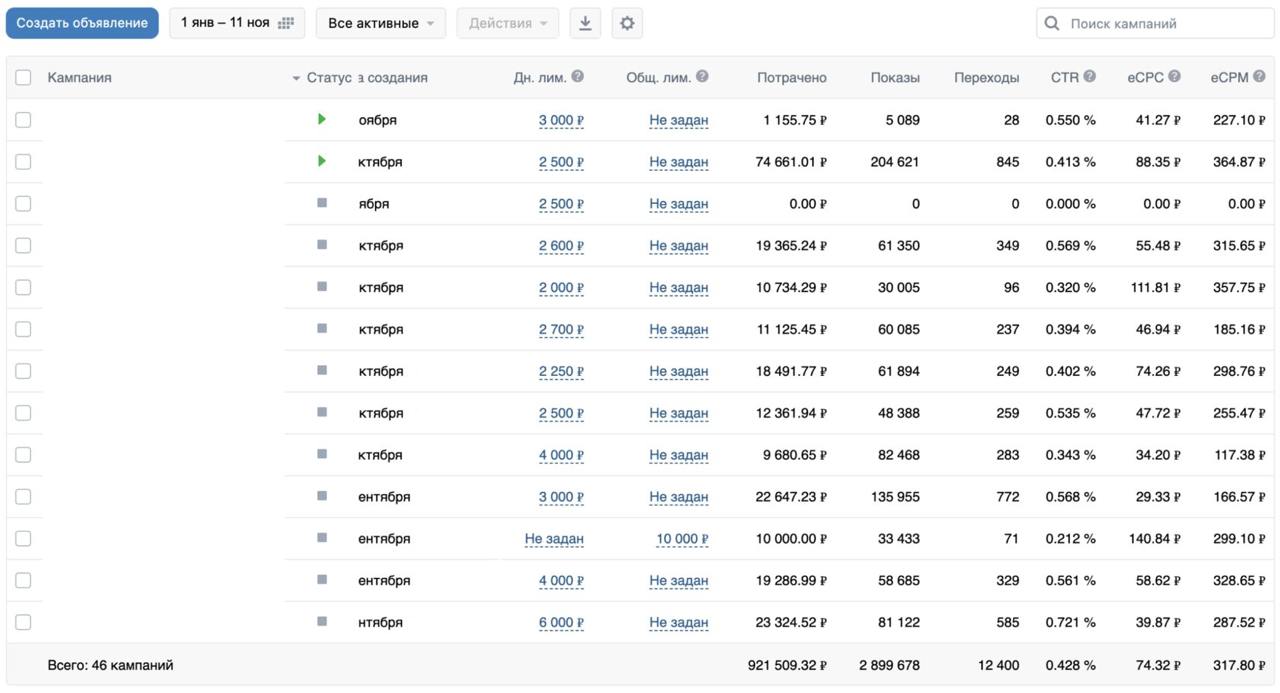The width and height of the screenshot is (1280, 693).
Task: Click the 10 000 ₽ total limit link
Action: tap(682, 539)
